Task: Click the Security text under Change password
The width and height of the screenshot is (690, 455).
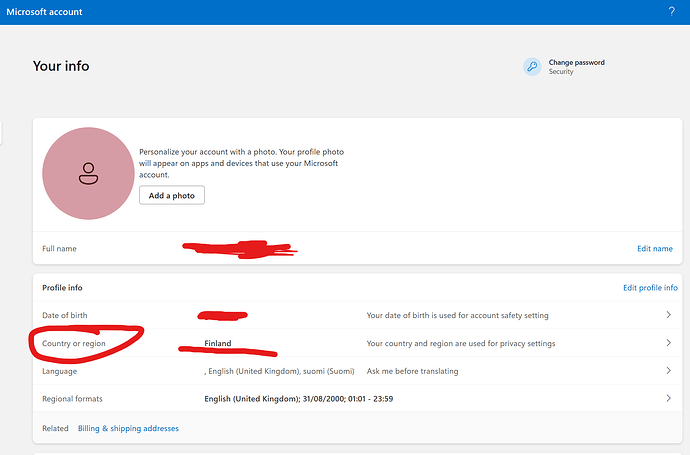Action: point(561,71)
